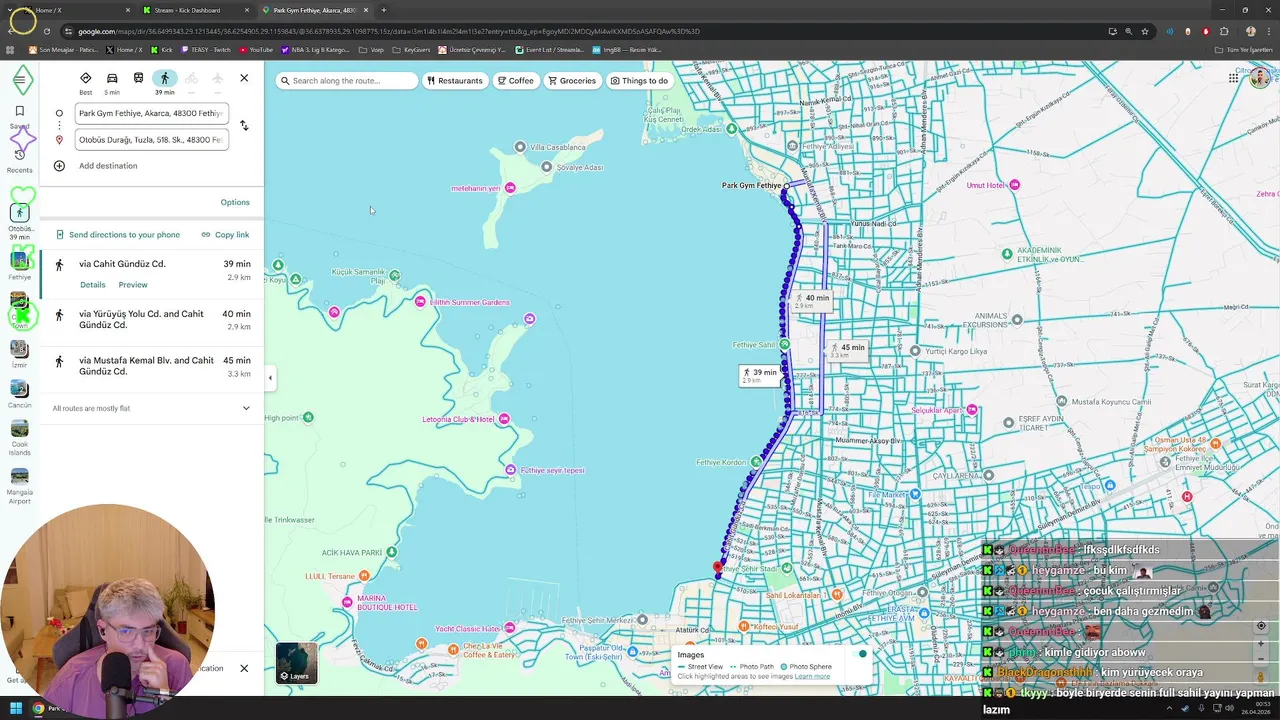This screenshot has width=1280, height=720.
Task: Reload the current page
Action: pyautogui.click(x=48, y=31)
